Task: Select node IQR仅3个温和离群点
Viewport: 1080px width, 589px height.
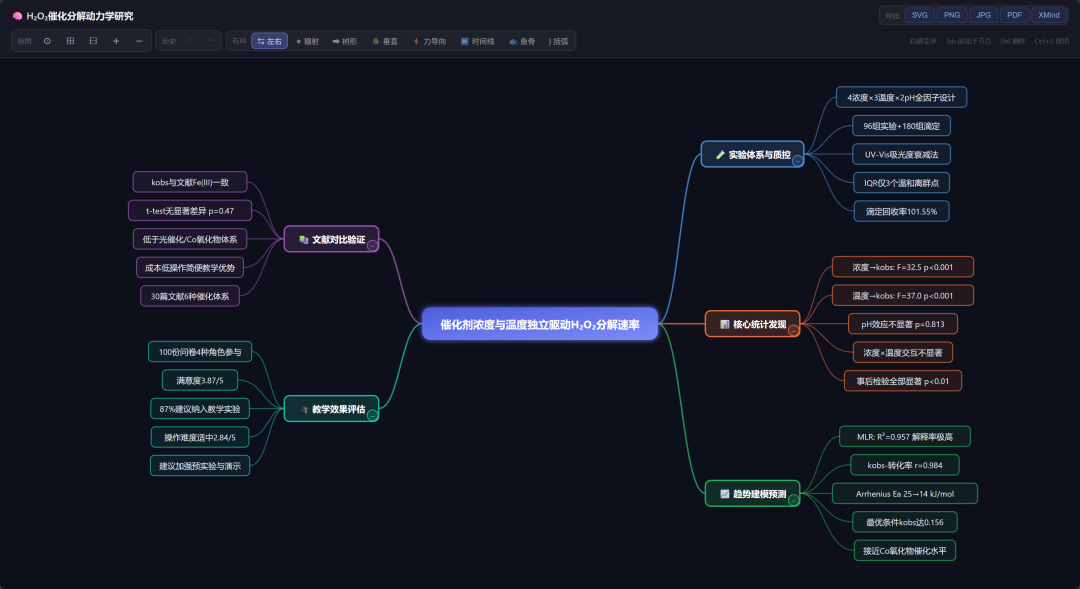Action: (x=901, y=183)
